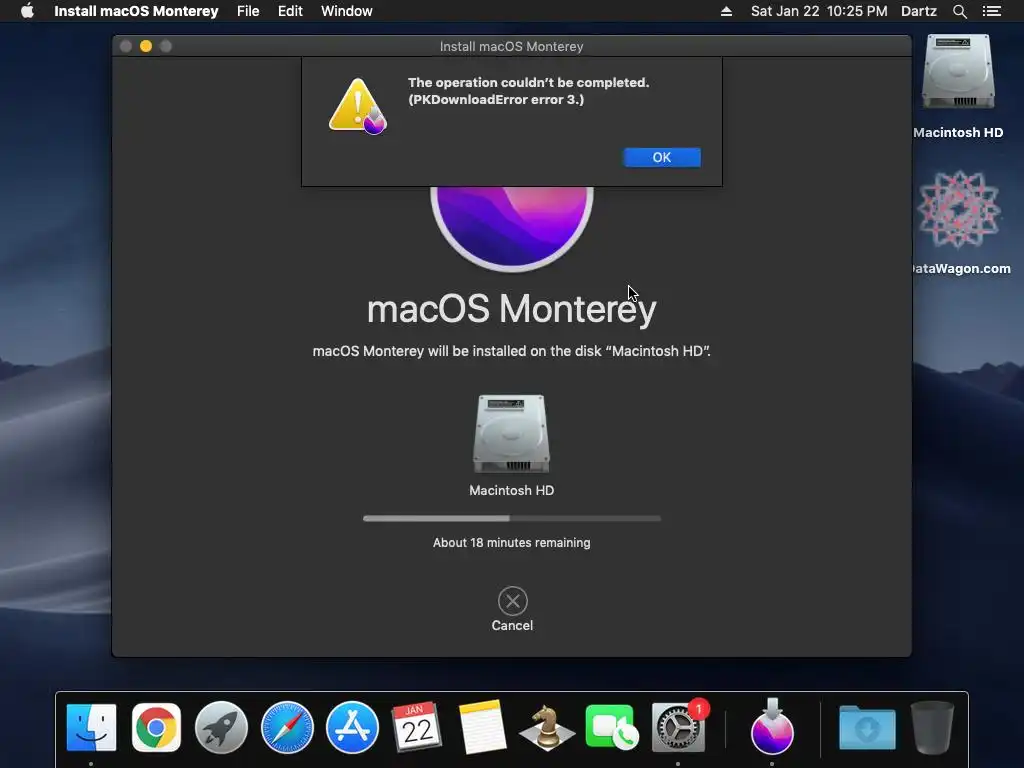Click 'PKDownloadError error 3' message text

pyautogui.click(x=496, y=100)
